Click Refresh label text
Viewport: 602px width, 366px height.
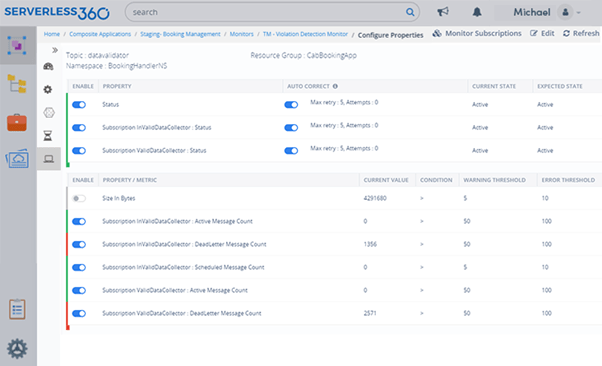(586, 33)
